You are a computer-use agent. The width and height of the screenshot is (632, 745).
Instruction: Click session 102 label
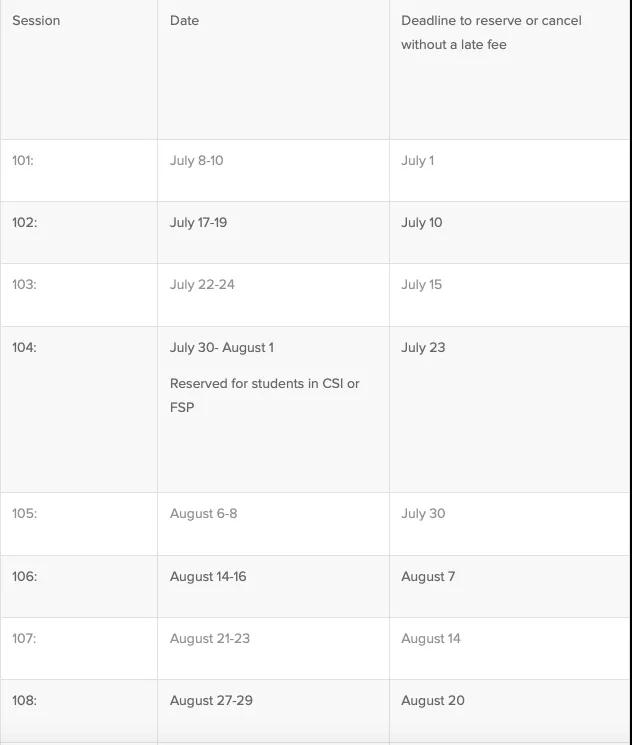tap(24, 223)
